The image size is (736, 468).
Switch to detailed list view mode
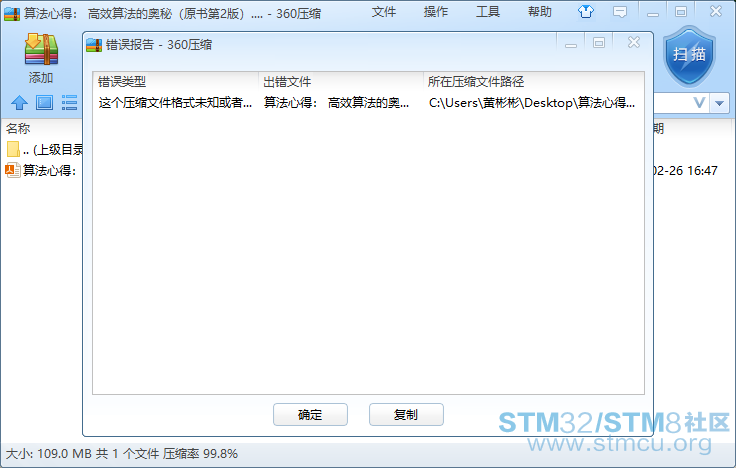69,102
